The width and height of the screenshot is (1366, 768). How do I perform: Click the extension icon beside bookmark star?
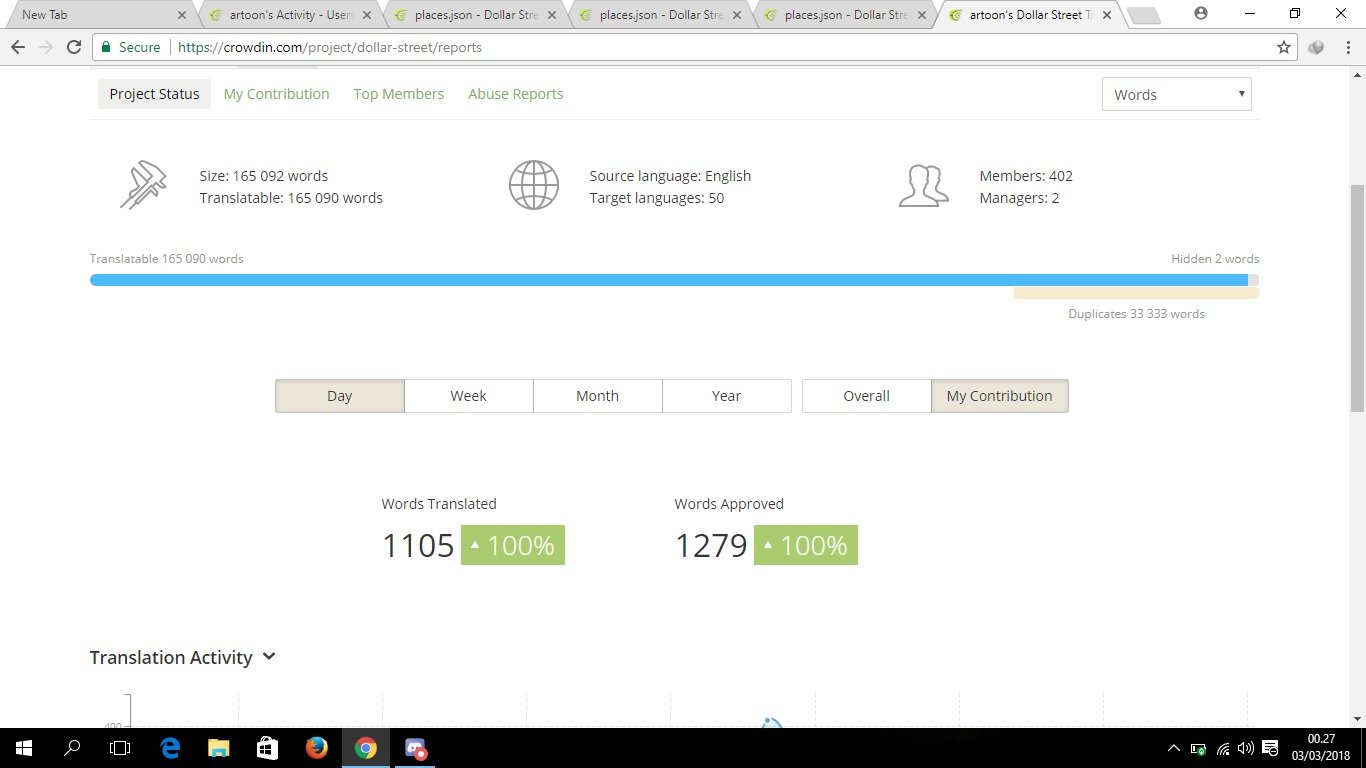(x=1316, y=47)
